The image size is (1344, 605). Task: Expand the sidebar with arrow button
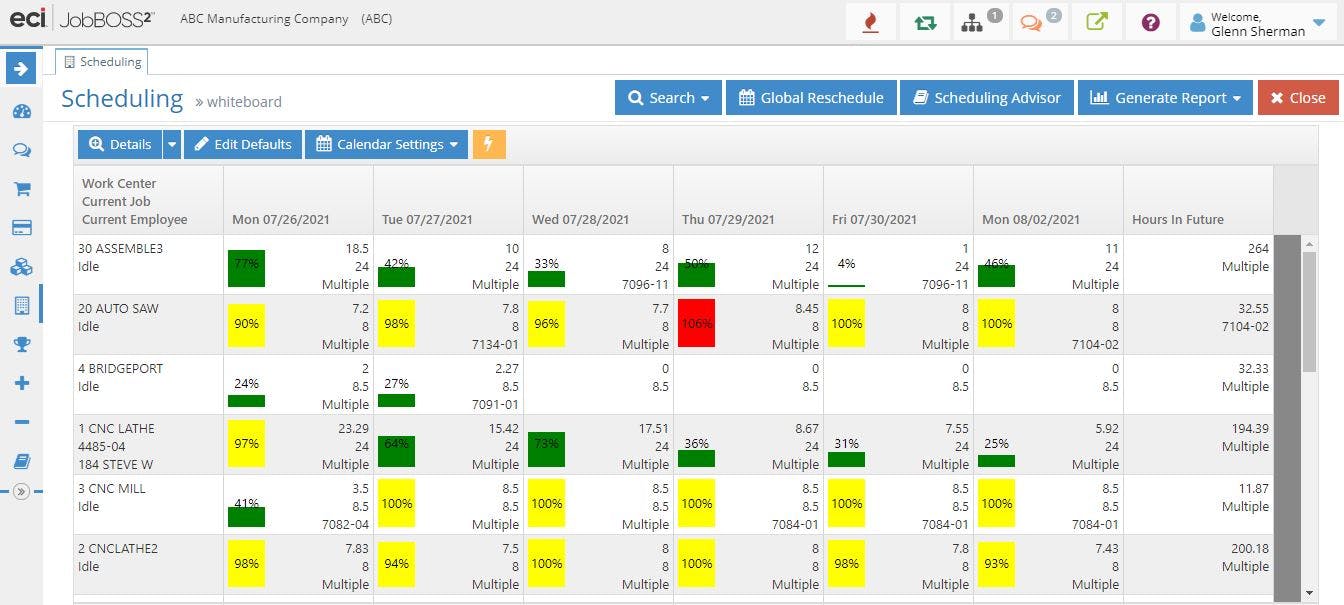pyautogui.click(x=21, y=68)
